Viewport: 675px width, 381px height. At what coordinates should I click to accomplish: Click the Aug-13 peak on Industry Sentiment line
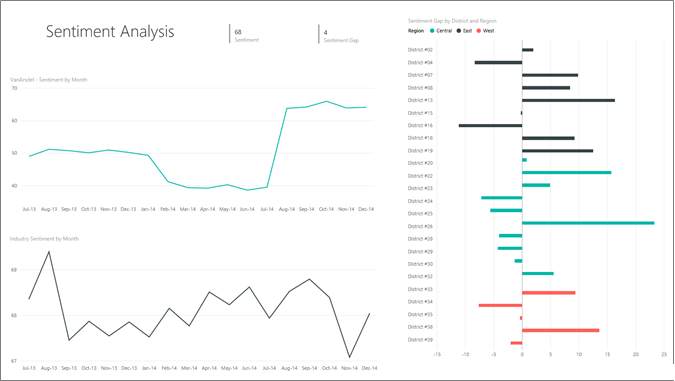click(49, 251)
